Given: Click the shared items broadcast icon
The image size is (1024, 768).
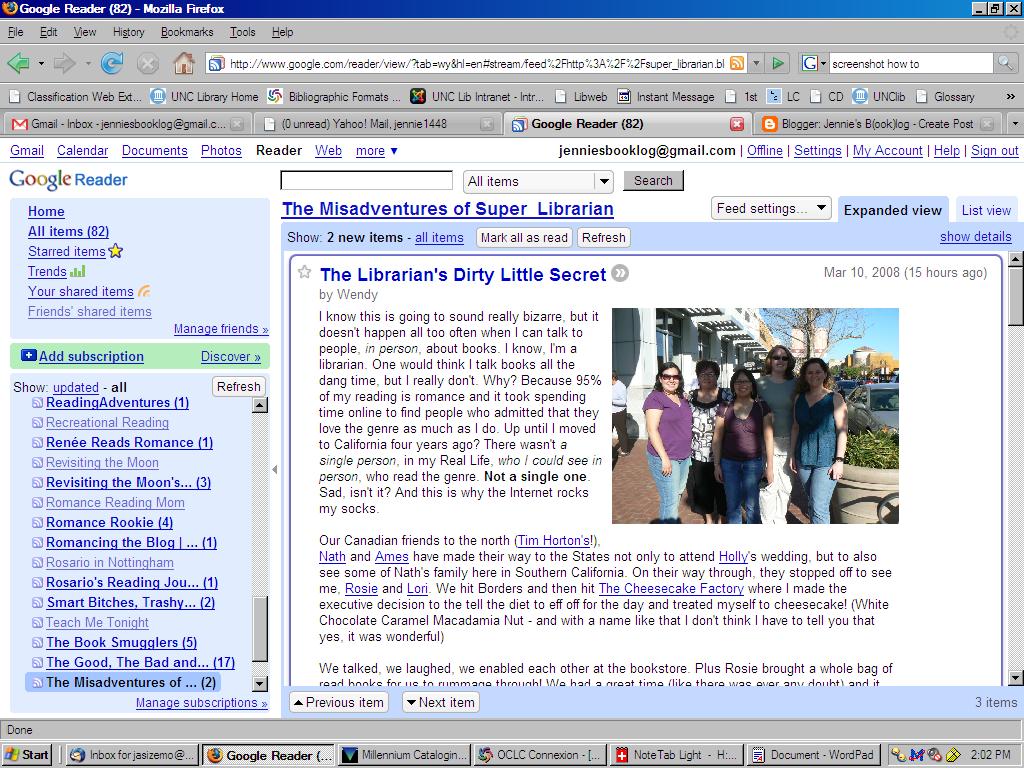Looking at the screenshot, I should (x=144, y=291).
